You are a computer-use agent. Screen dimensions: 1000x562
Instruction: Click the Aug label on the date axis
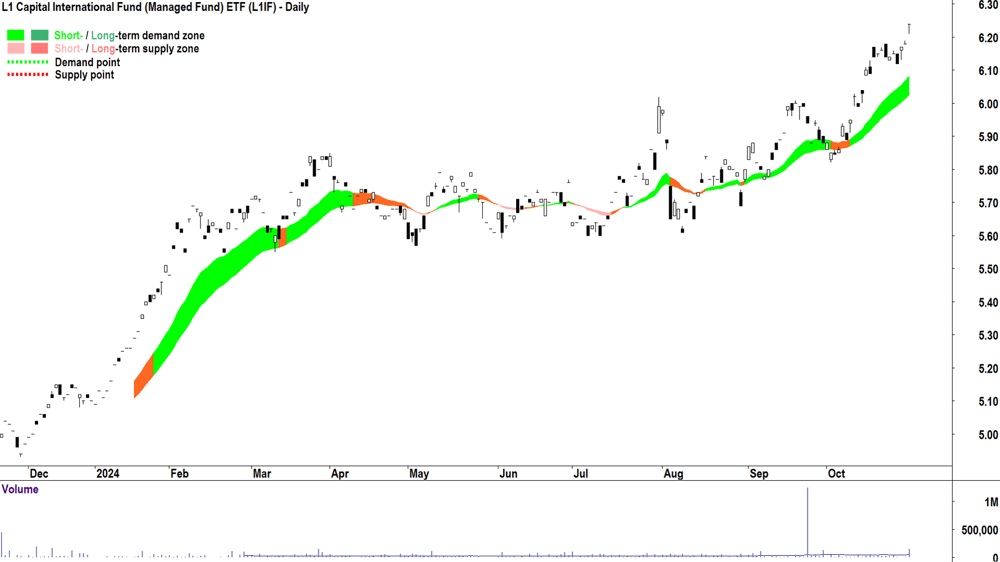673,474
